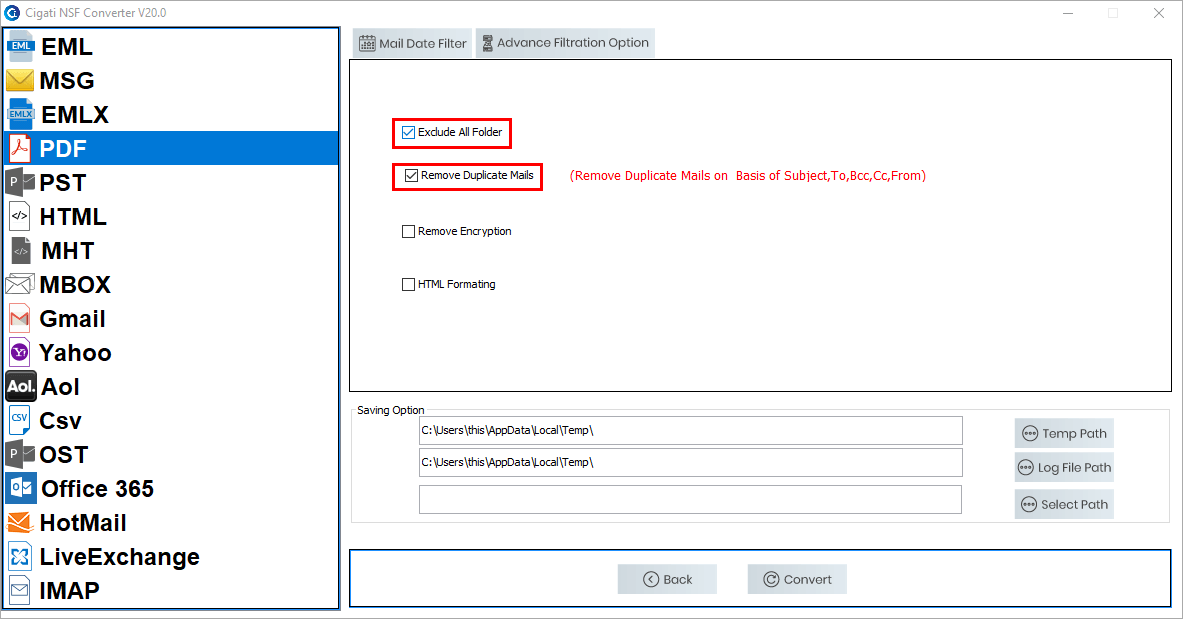
Task: Click the Select Path button
Action: point(1064,504)
